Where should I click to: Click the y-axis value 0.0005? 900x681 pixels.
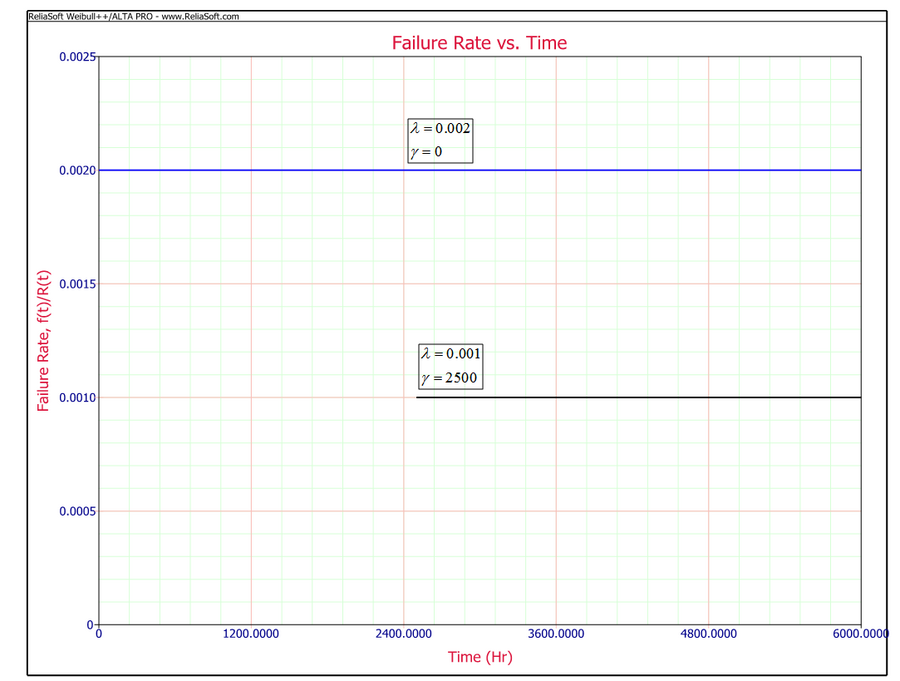77,512
